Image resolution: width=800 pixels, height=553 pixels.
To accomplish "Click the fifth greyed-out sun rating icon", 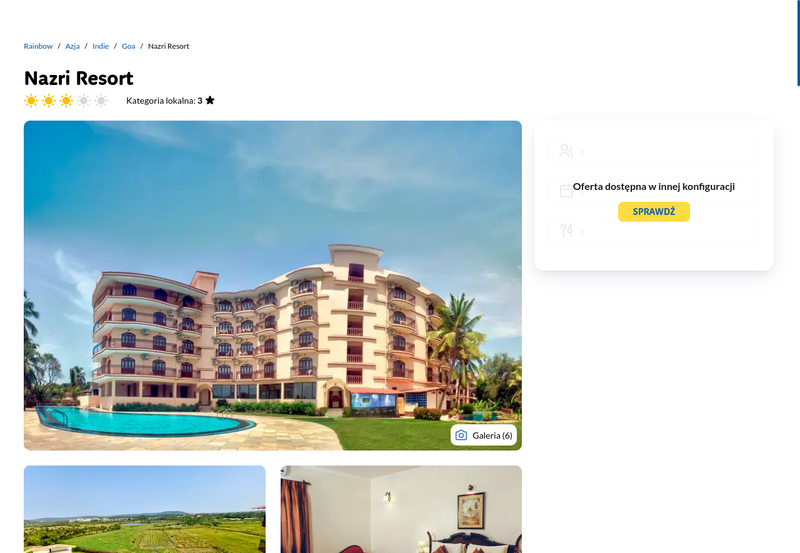I will [102, 100].
